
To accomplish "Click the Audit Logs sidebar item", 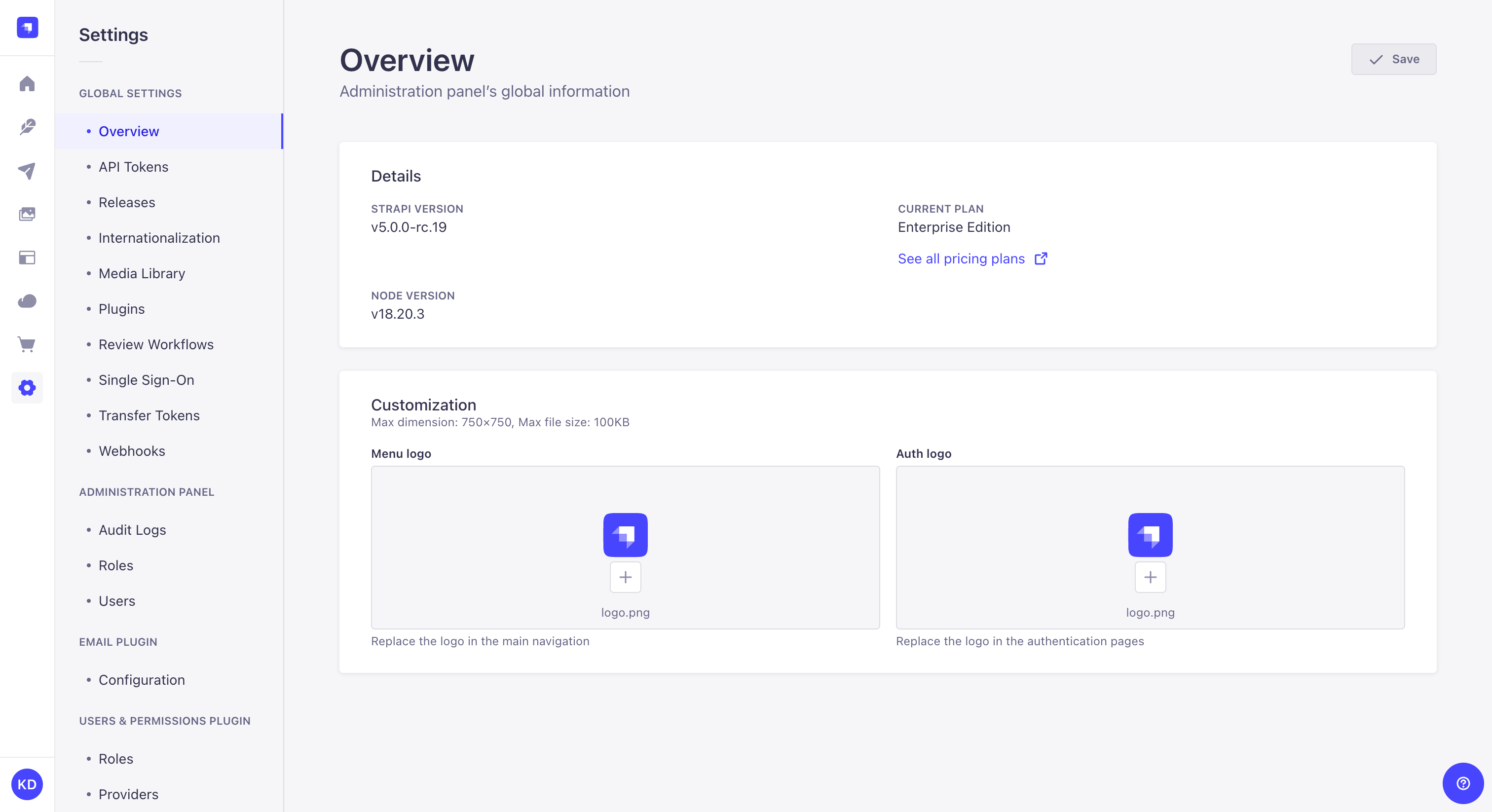I will (132, 529).
